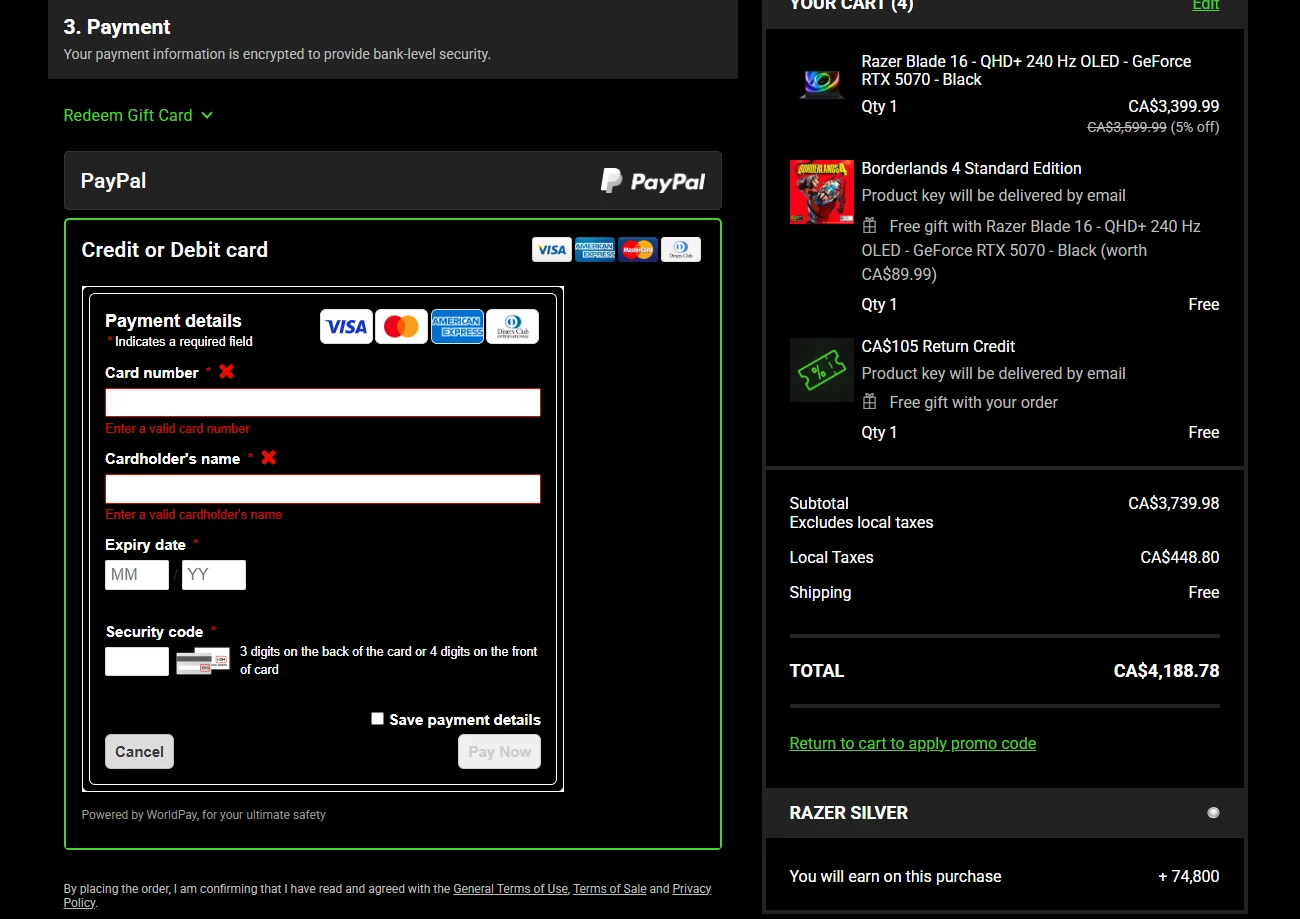Click Mastercard icon beside Credit or Debit card

[637, 250]
